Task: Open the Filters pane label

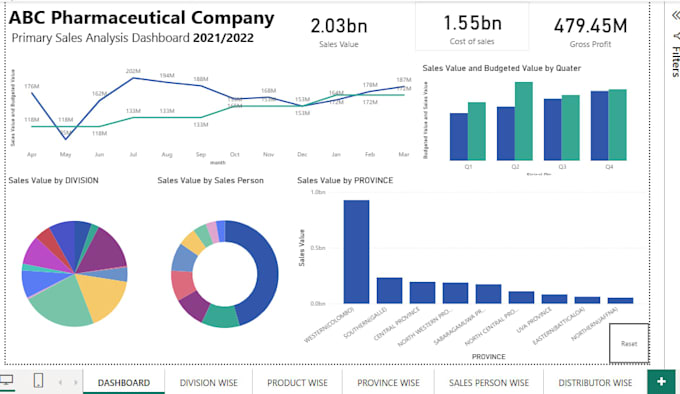Action: tap(675, 61)
